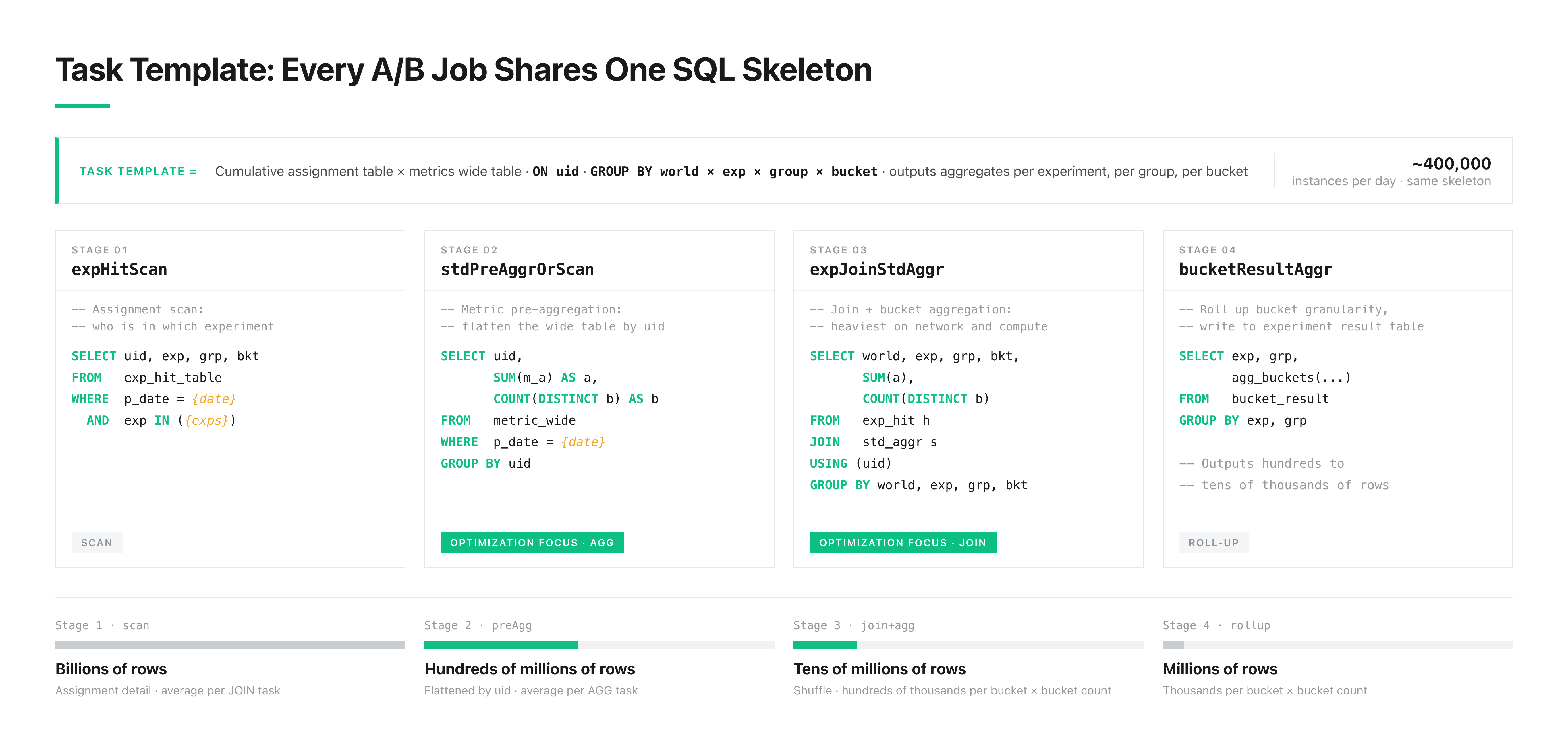Image resolution: width=1568 pixels, height=743 pixels.
Task: Click 'GROUP BY world, exp, grp, bkt' line
Action: [918, 485]
